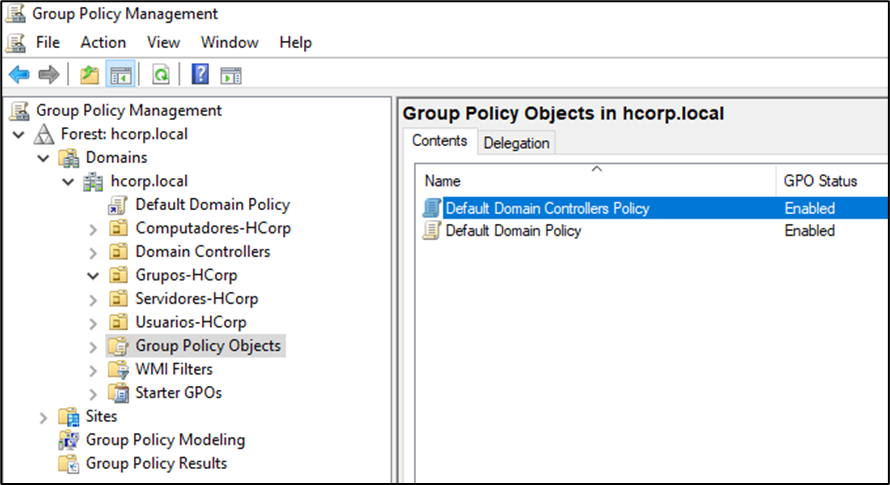Collapse the hcorp.local domain node
The image size is (890, 485).
(x=68, y=181)
